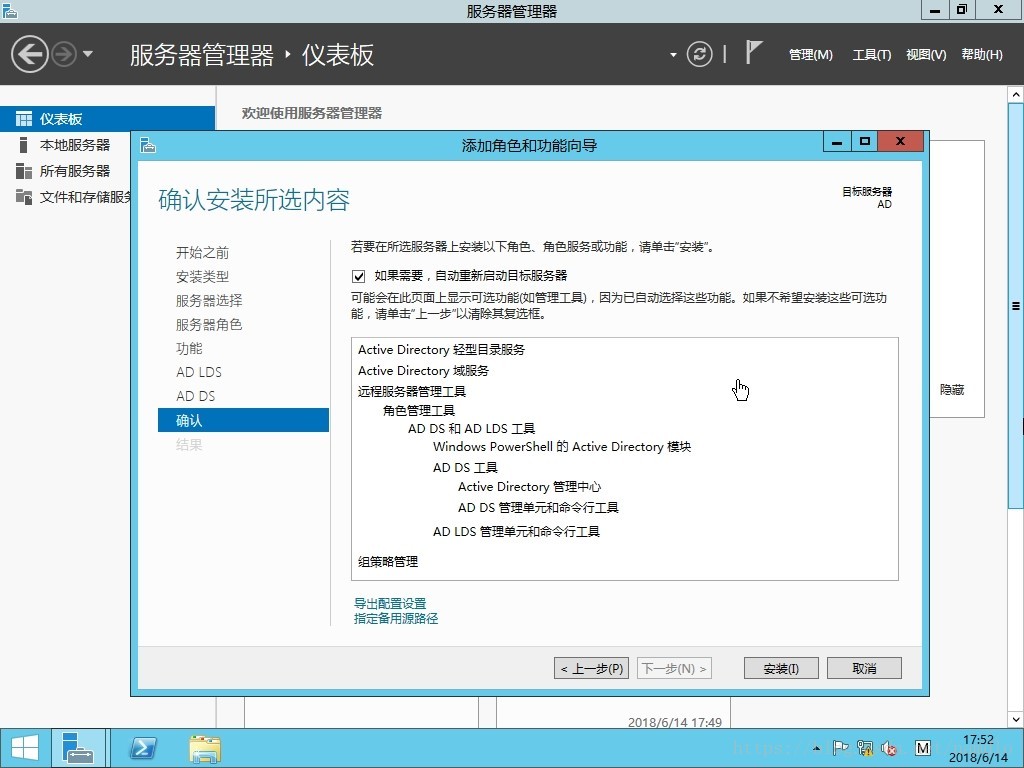Go back with the Server Manager back arrow

pos(29,54)
